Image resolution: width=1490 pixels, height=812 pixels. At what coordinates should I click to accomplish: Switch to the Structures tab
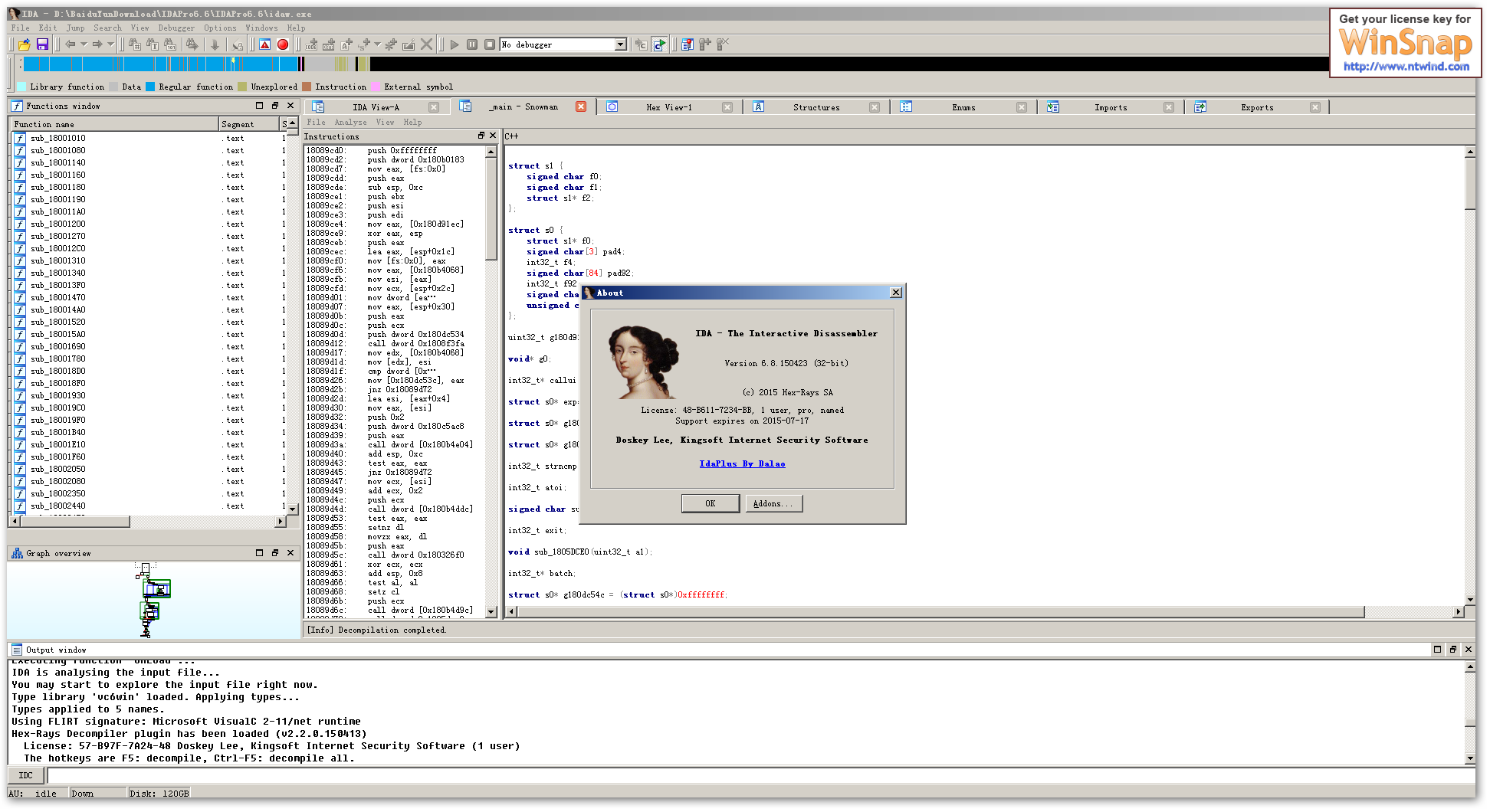[816, 107]
